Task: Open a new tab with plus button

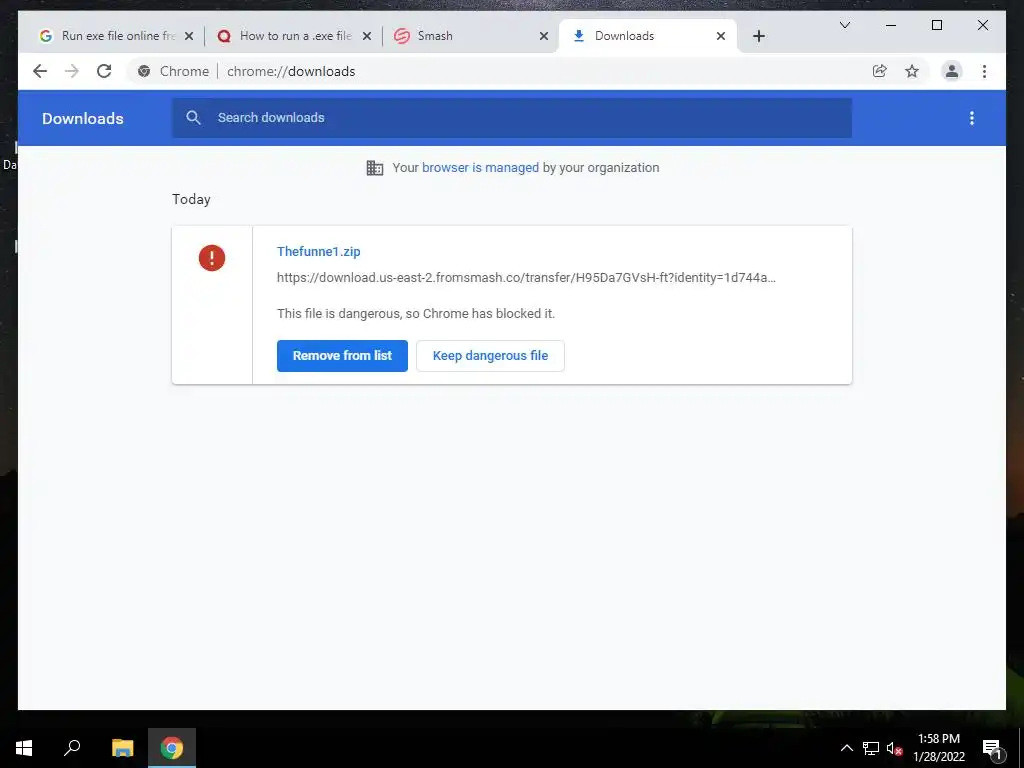Action: 759,36
